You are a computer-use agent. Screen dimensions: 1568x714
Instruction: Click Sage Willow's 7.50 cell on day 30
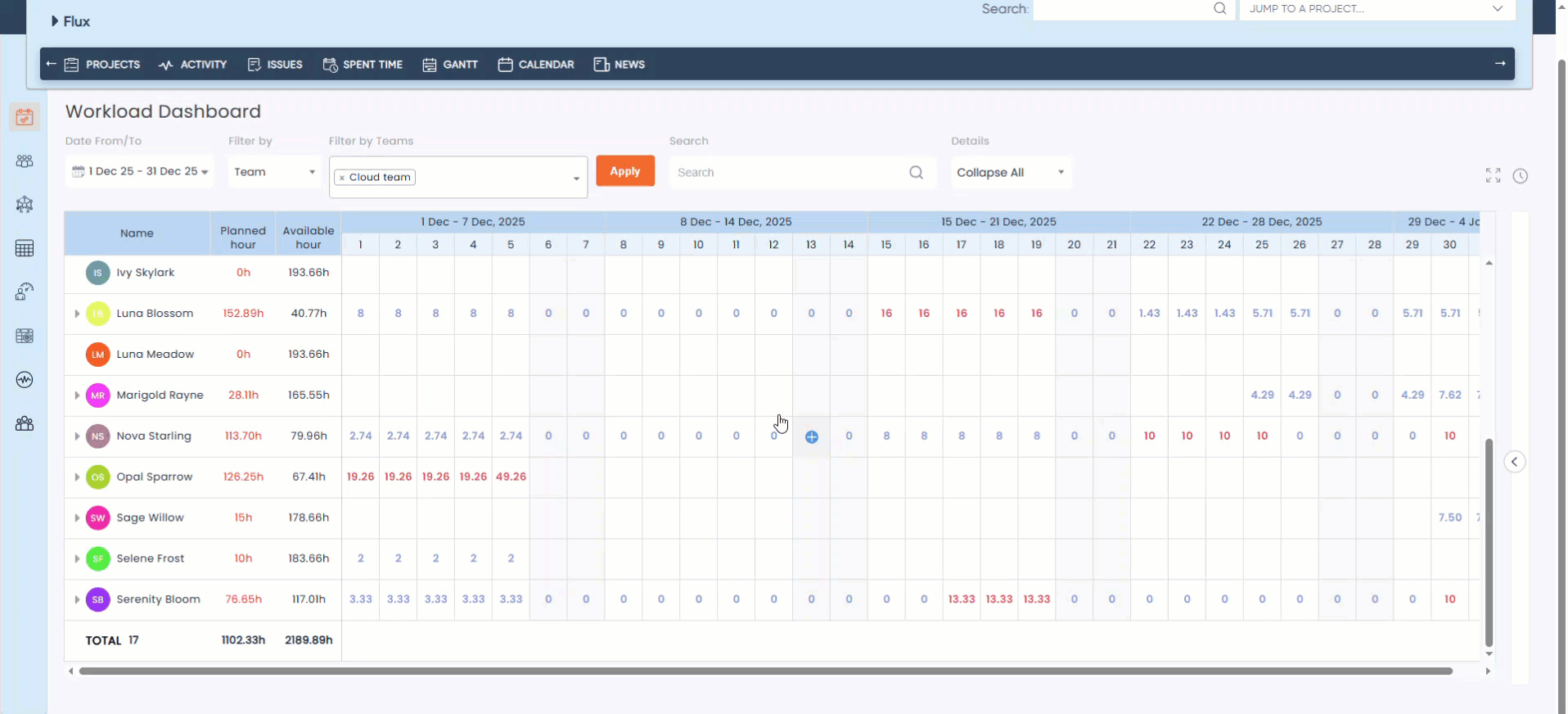(1450, 517)
